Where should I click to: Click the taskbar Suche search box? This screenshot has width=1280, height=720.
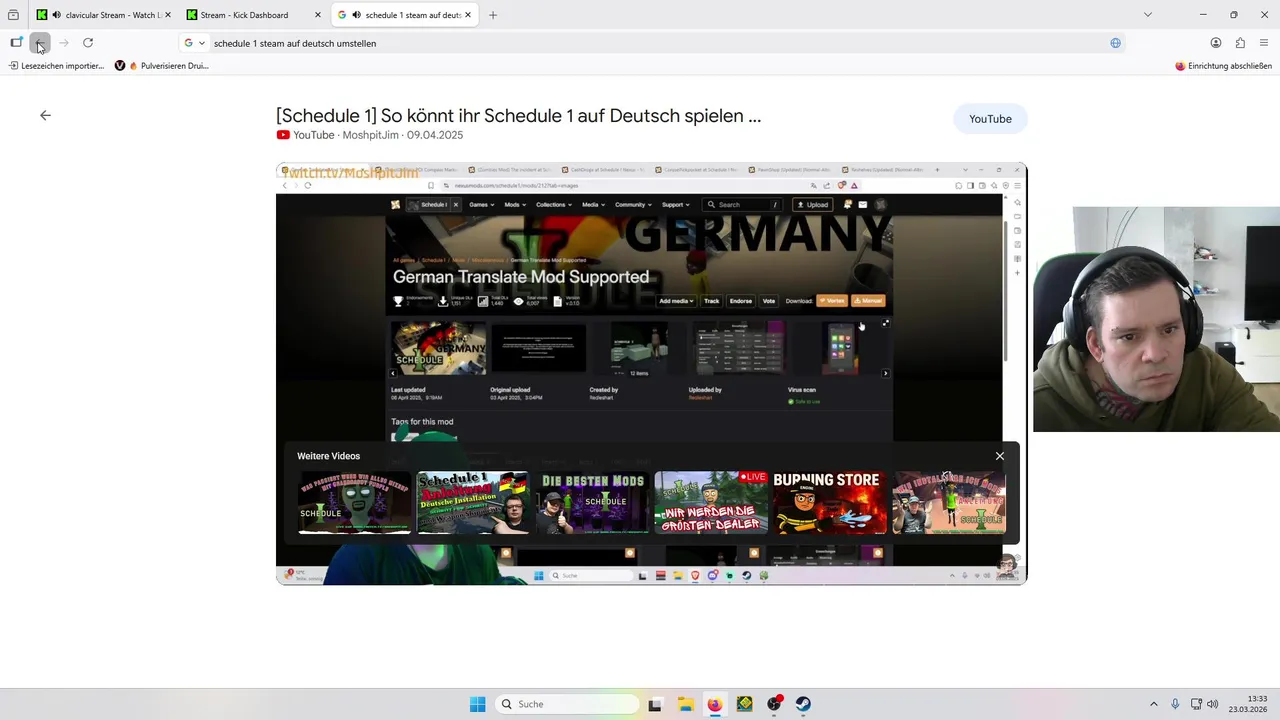[x=567, y=704]
